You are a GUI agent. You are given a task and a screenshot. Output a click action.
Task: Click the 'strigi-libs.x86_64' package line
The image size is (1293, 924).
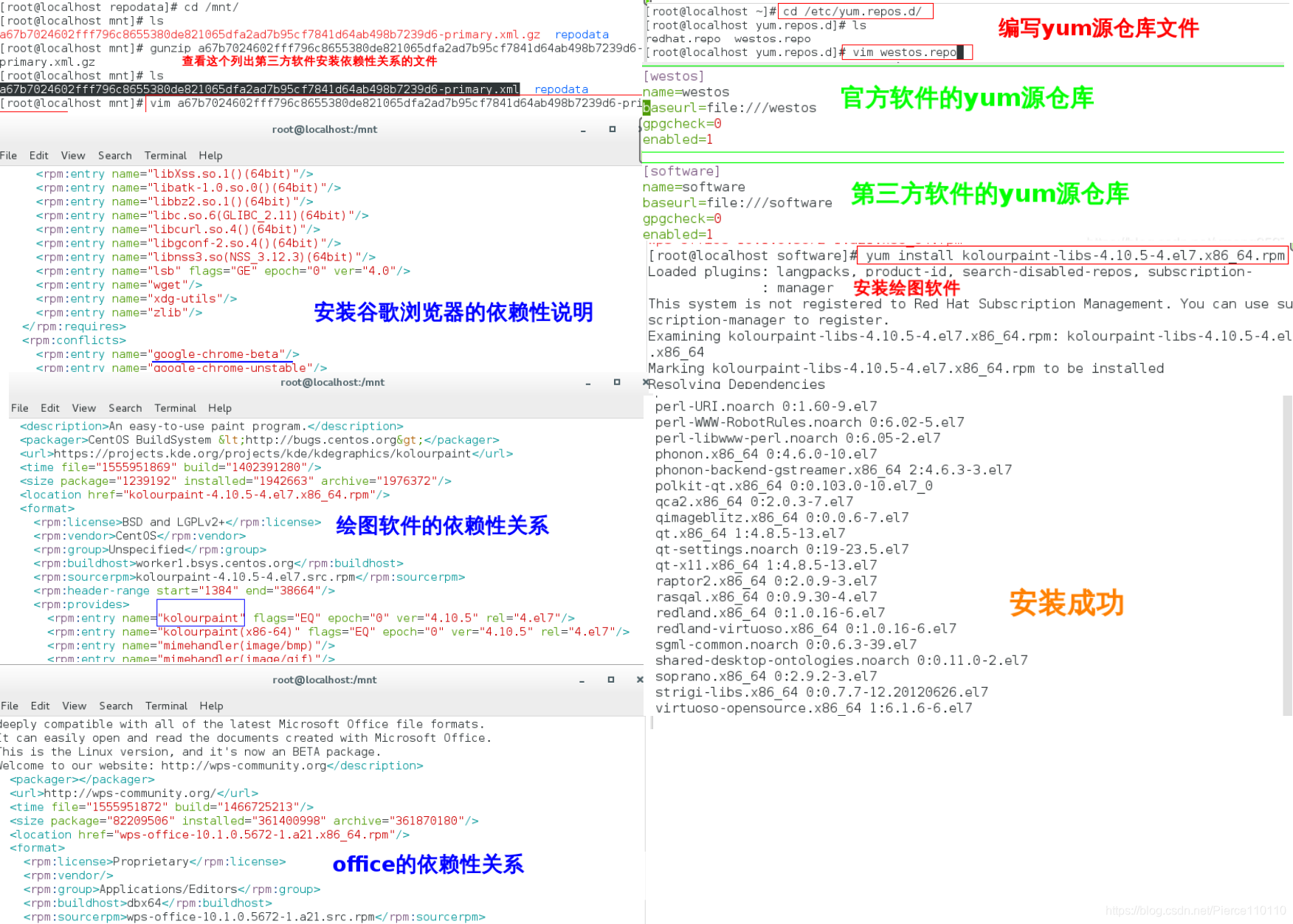click(x=821, y=692)
